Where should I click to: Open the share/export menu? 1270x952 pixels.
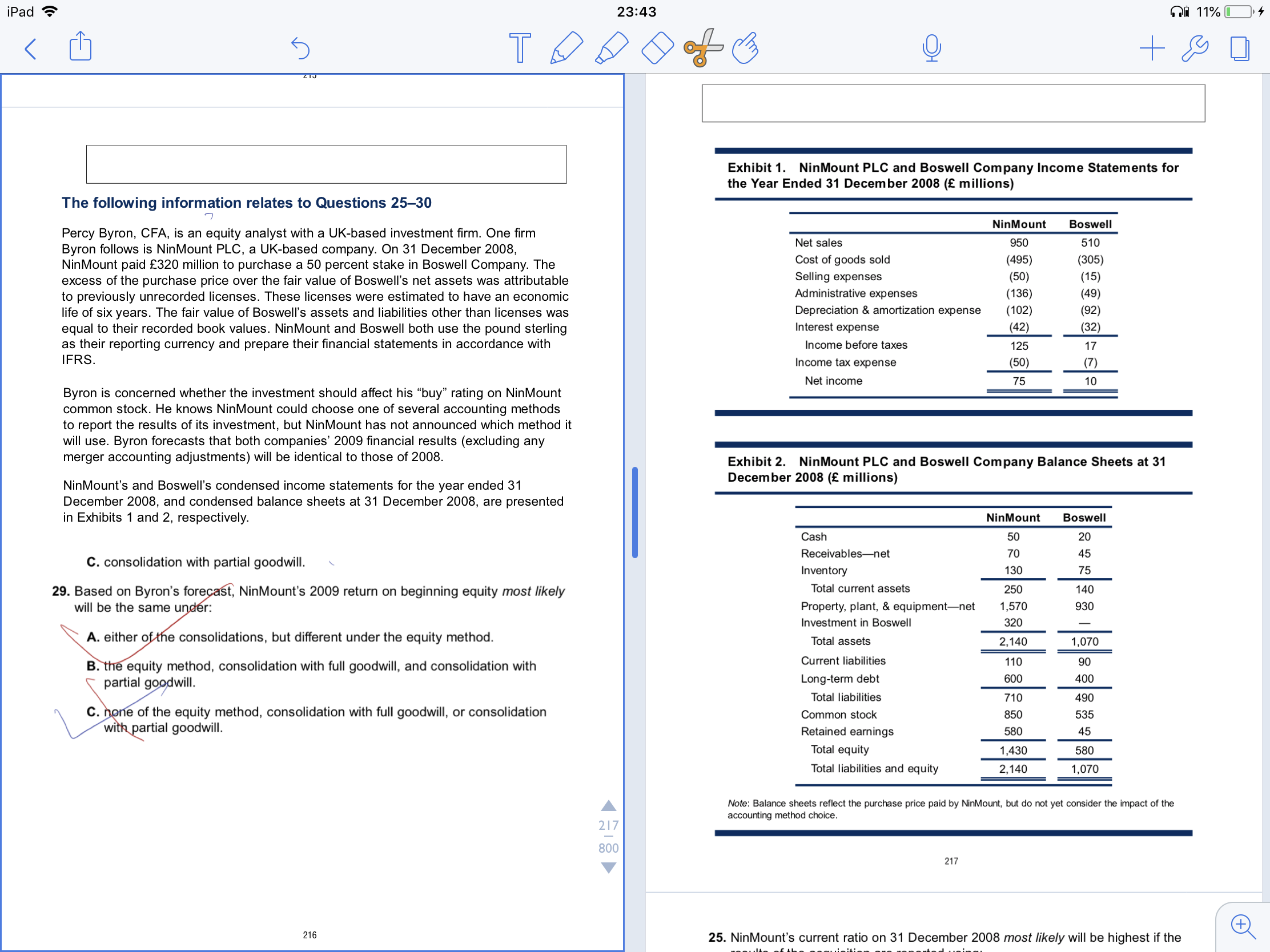point(81,46)
